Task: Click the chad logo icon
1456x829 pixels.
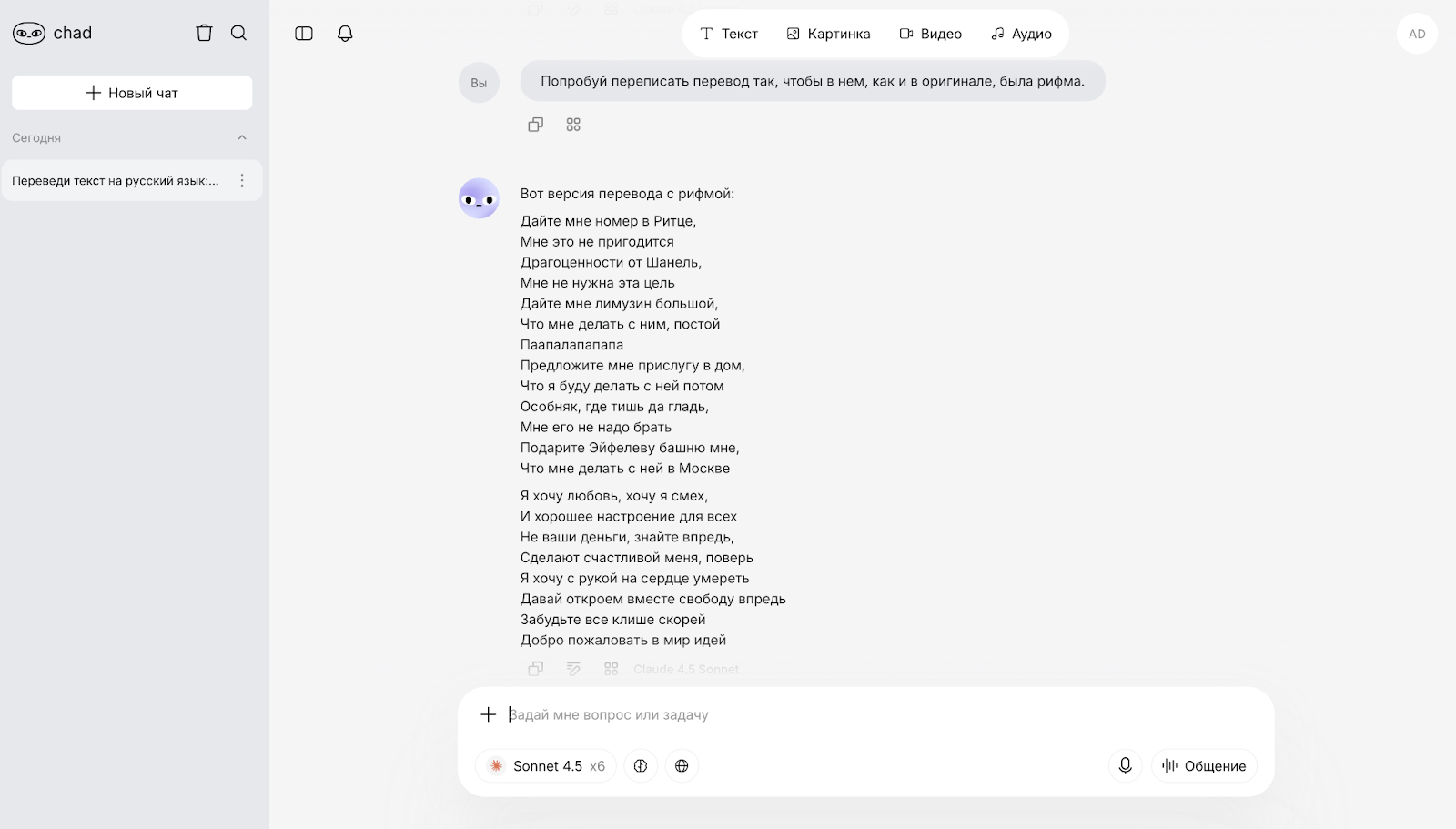Action: pyautogui.click(x=29, y=34)
